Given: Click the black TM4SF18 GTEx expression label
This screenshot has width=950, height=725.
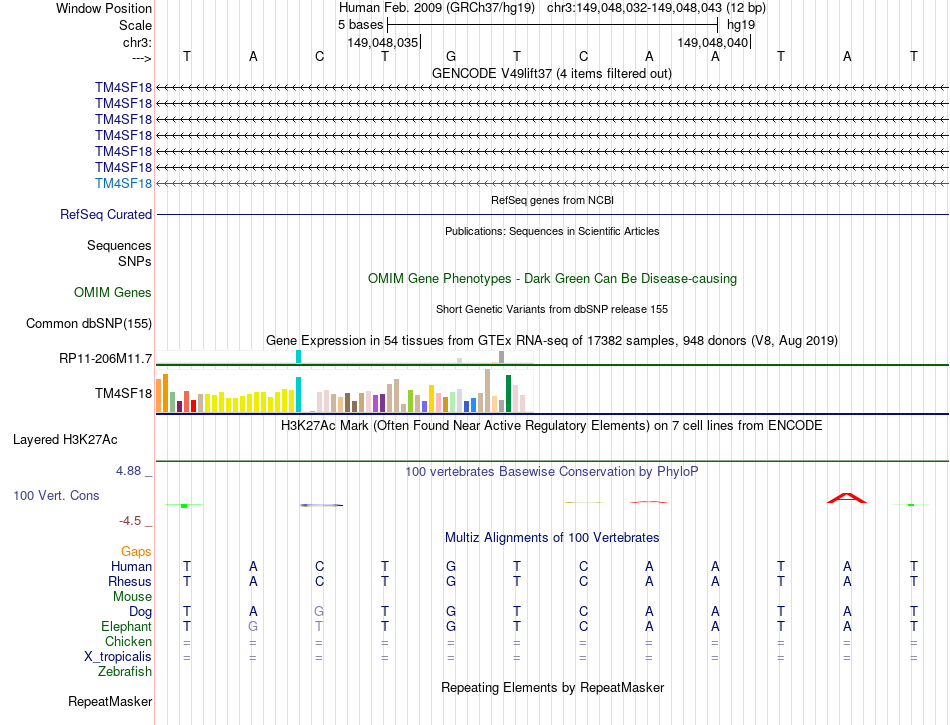Looking at the screenshot, I should 124,394.
